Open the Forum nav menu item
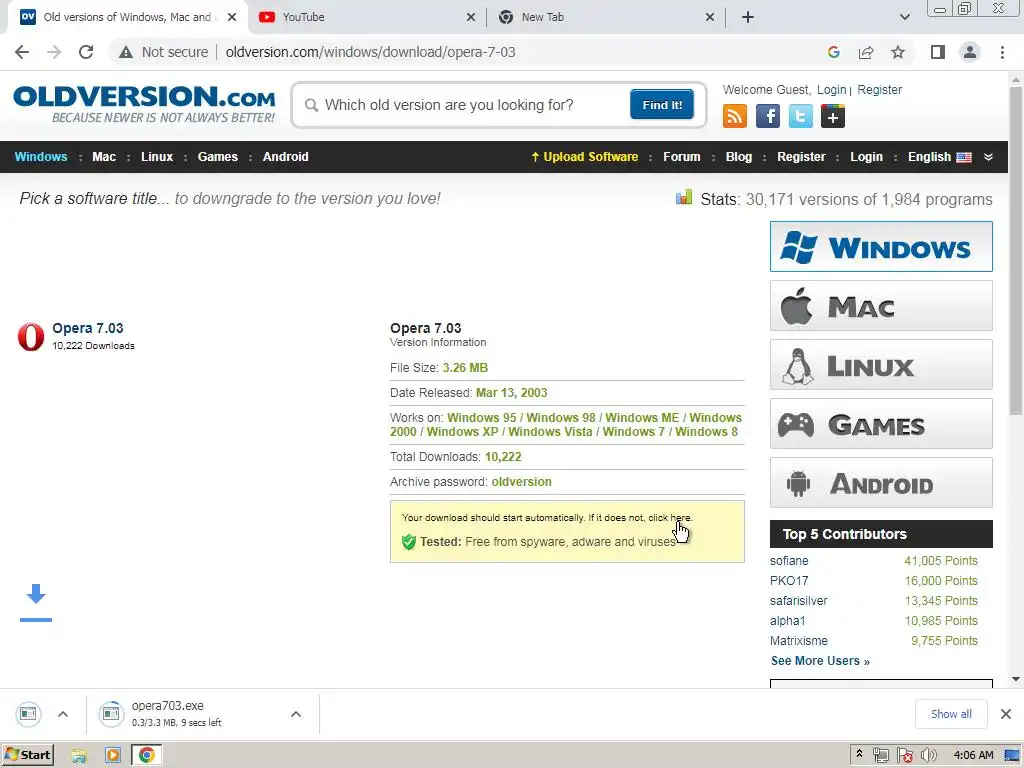 681,157
